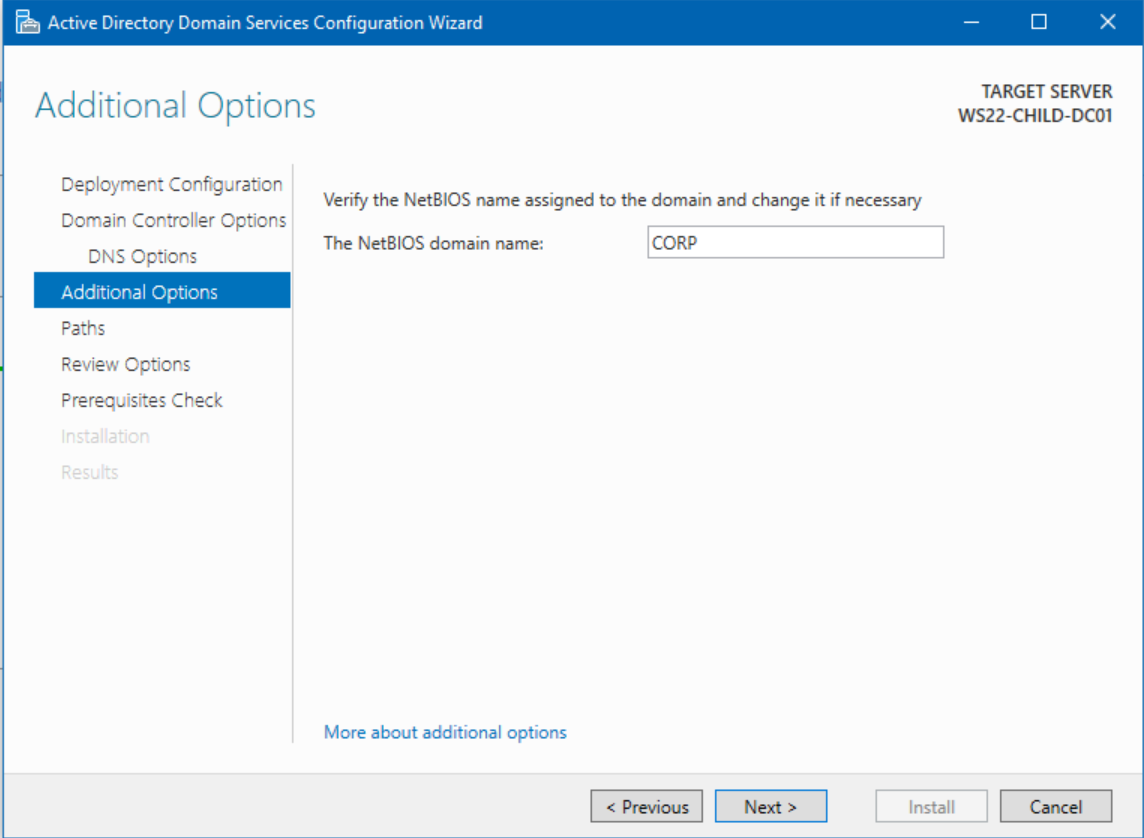
Task: Select Deployment Configuration in the sidebar
Action: pos(171,184)
